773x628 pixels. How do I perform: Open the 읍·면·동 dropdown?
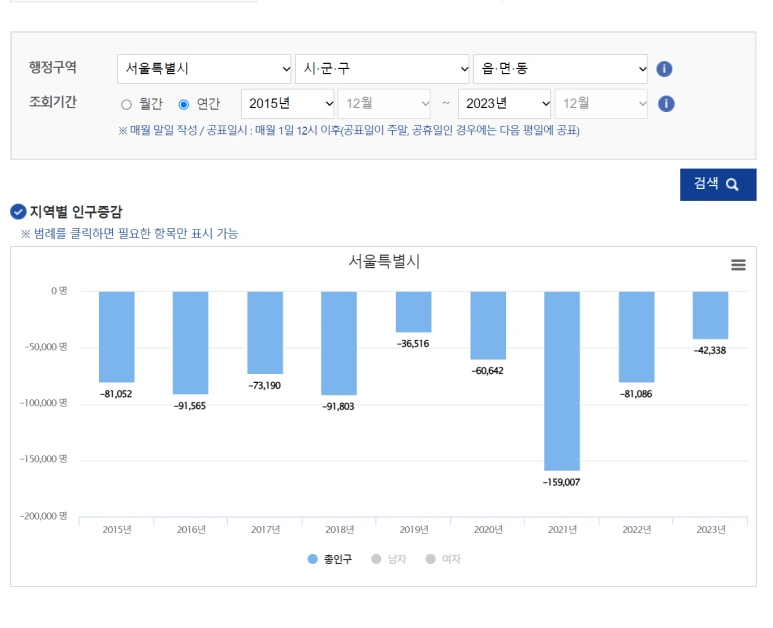(561, 69)
